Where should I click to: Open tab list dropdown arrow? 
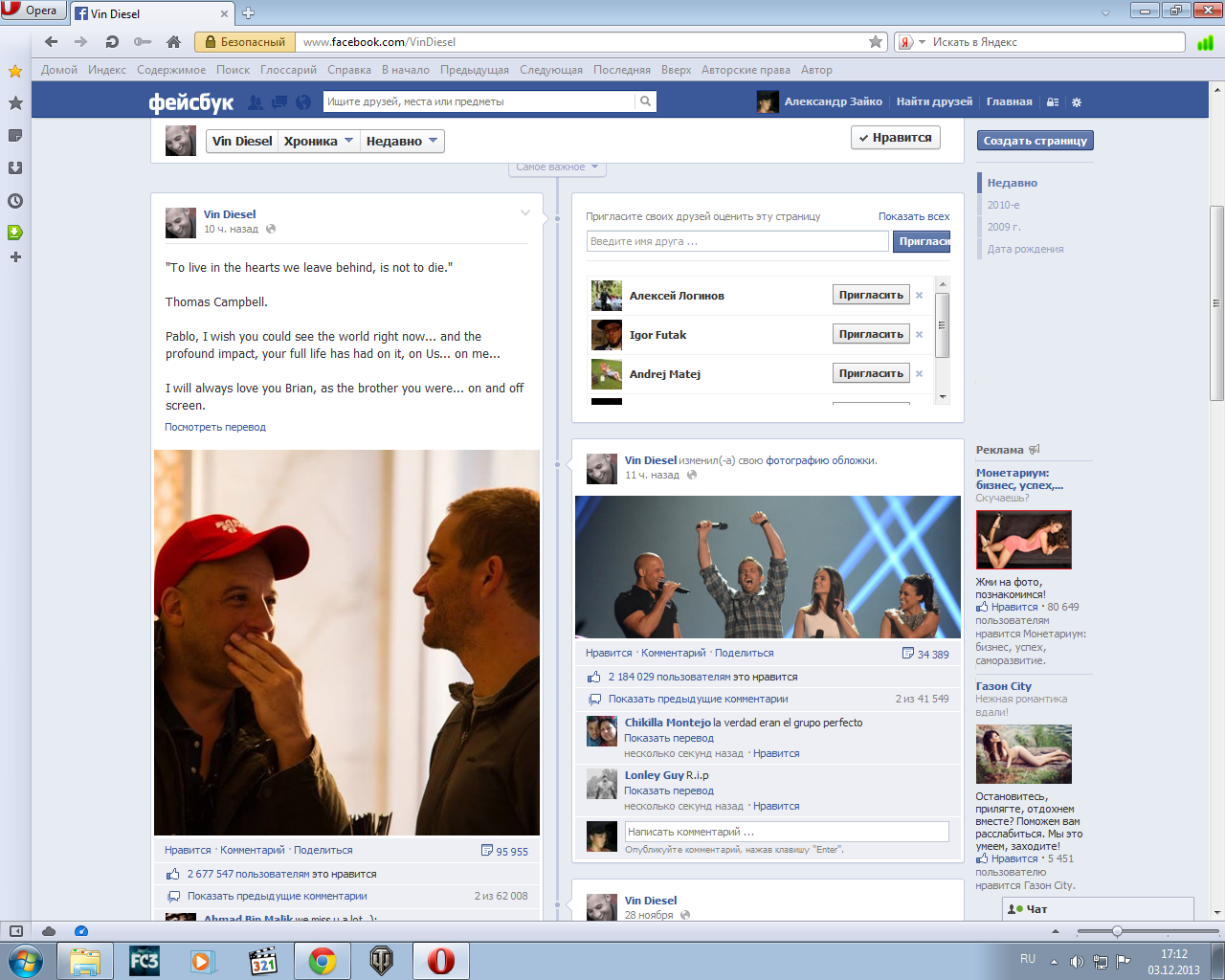pos(1105,12)
